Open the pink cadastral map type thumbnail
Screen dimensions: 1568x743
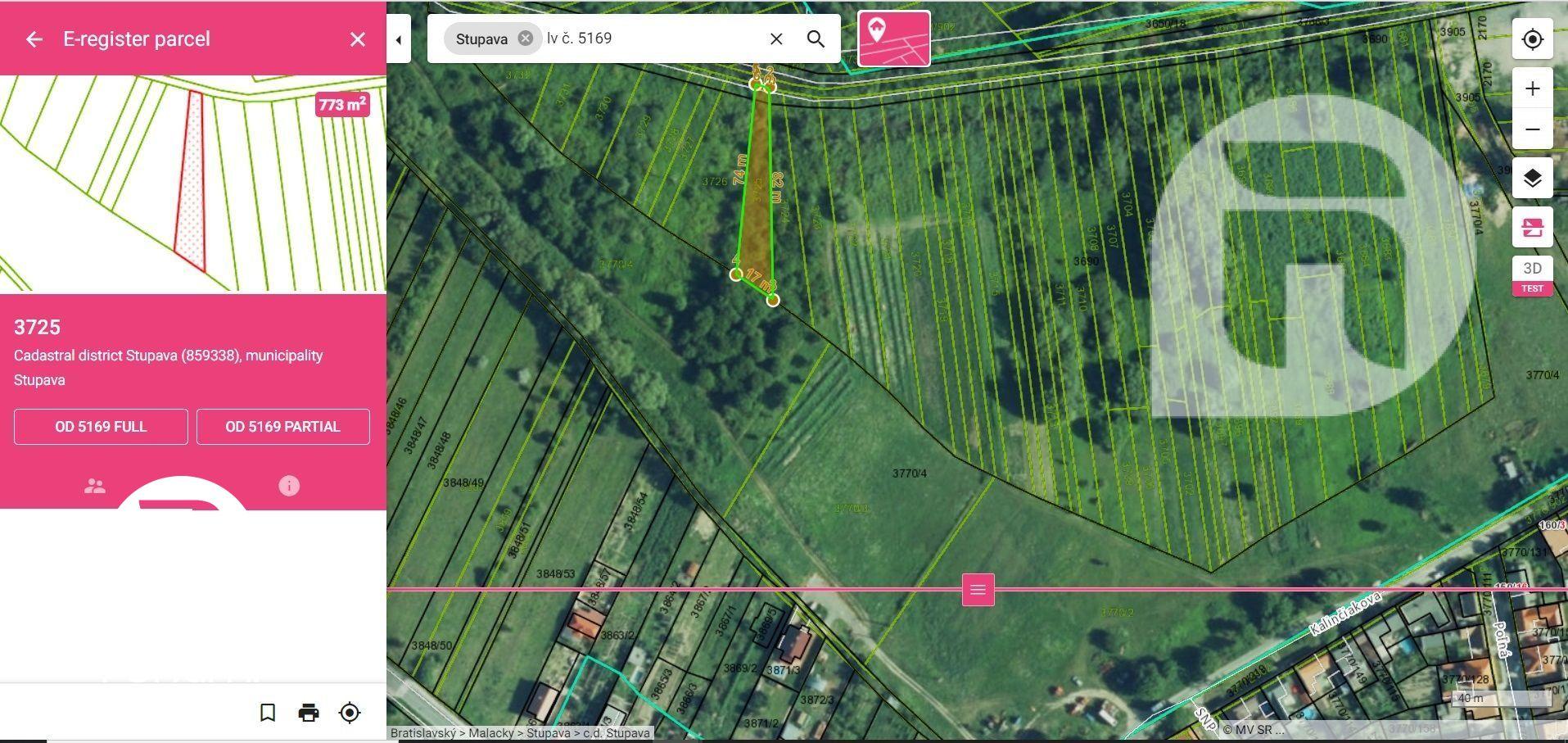(x=893, y=39)
